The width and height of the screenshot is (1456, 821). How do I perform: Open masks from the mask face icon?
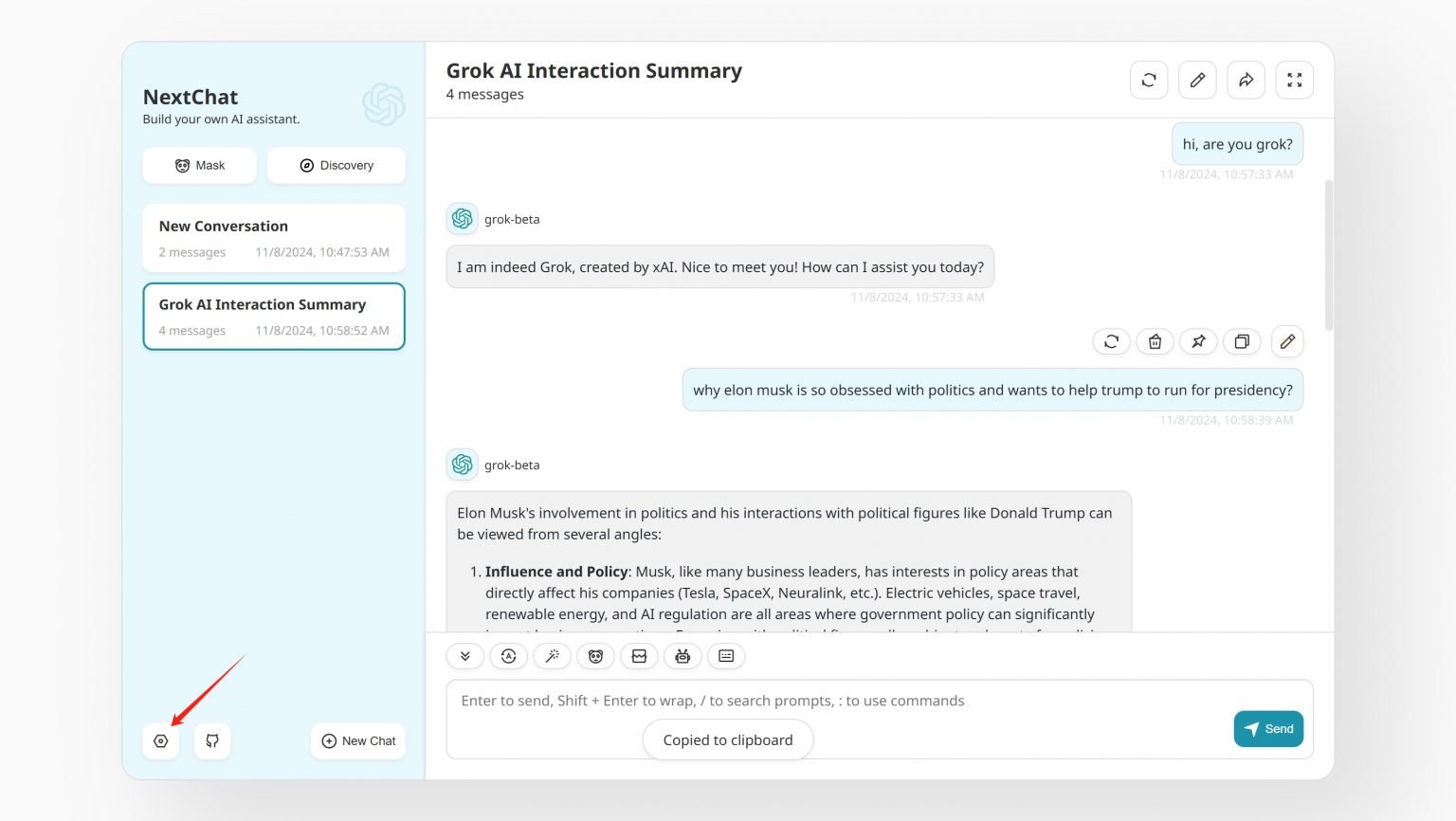click(x=595, y=656)
